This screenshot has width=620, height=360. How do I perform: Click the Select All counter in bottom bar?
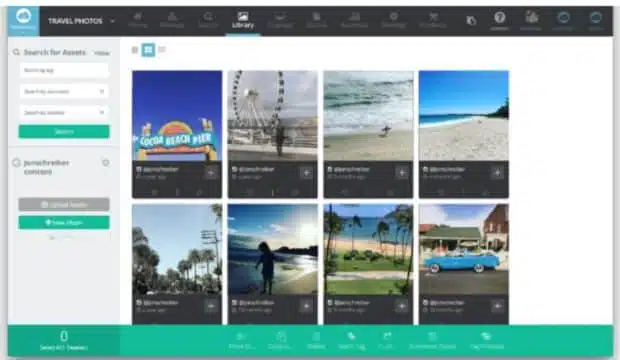tap(64, 341)
